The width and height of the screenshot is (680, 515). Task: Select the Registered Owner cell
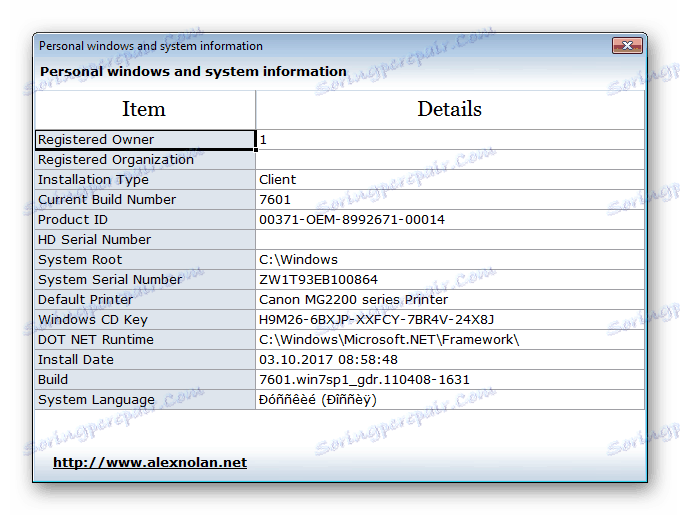[x=145, y=140]
